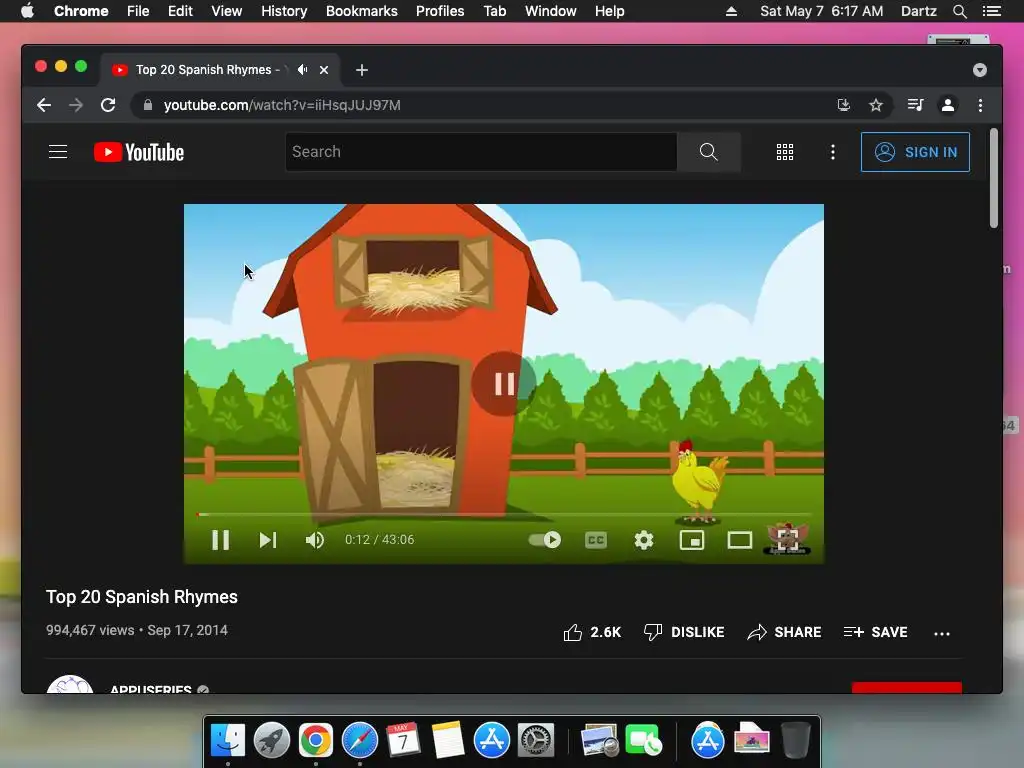The width and height of the screenshot is (1024, 768).
Task: Open tab search dropdown arrow
Action: click(980, 70)
